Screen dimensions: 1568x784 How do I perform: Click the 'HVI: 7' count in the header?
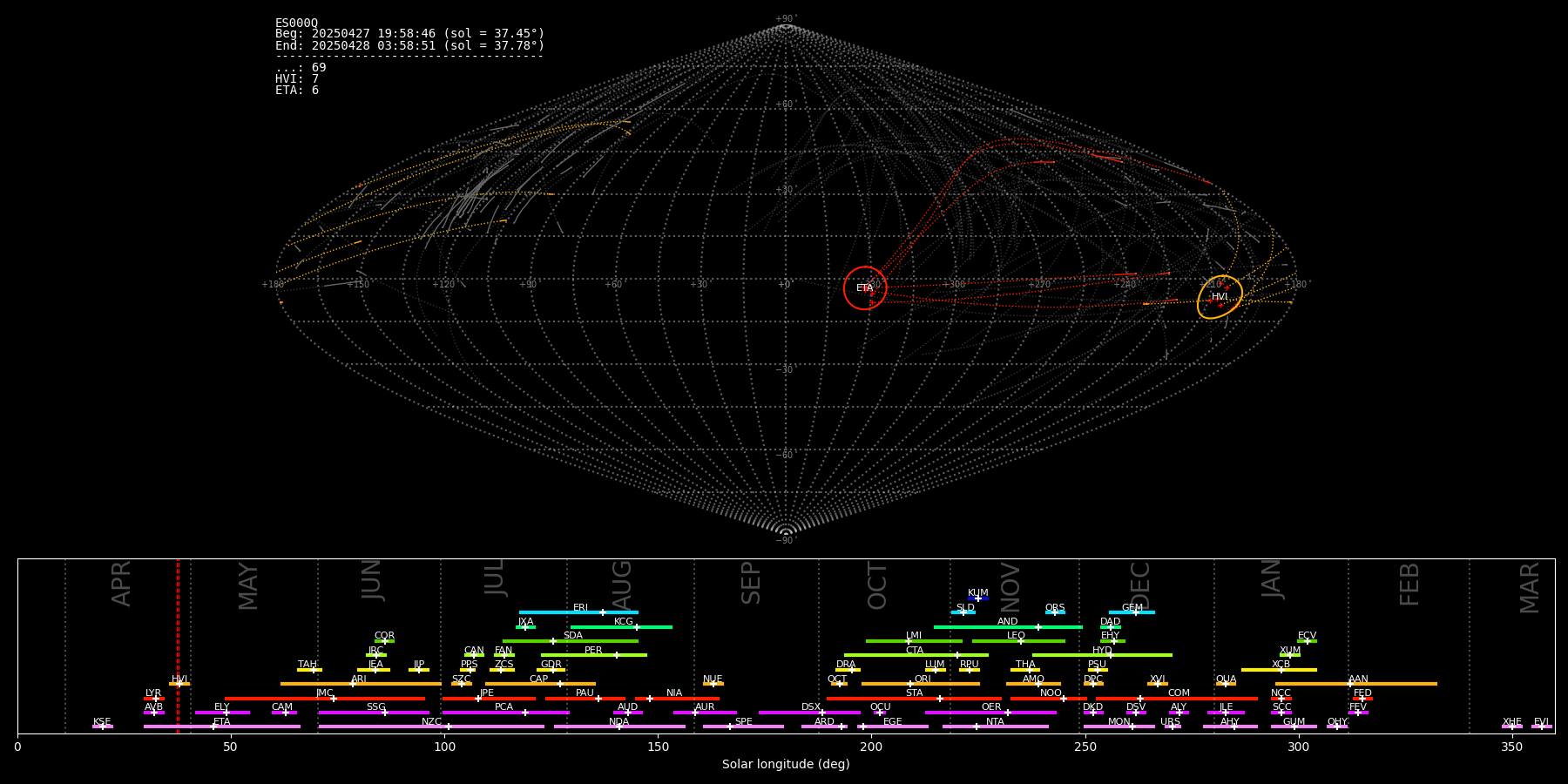pyautogui.click(x=297, y=78)
